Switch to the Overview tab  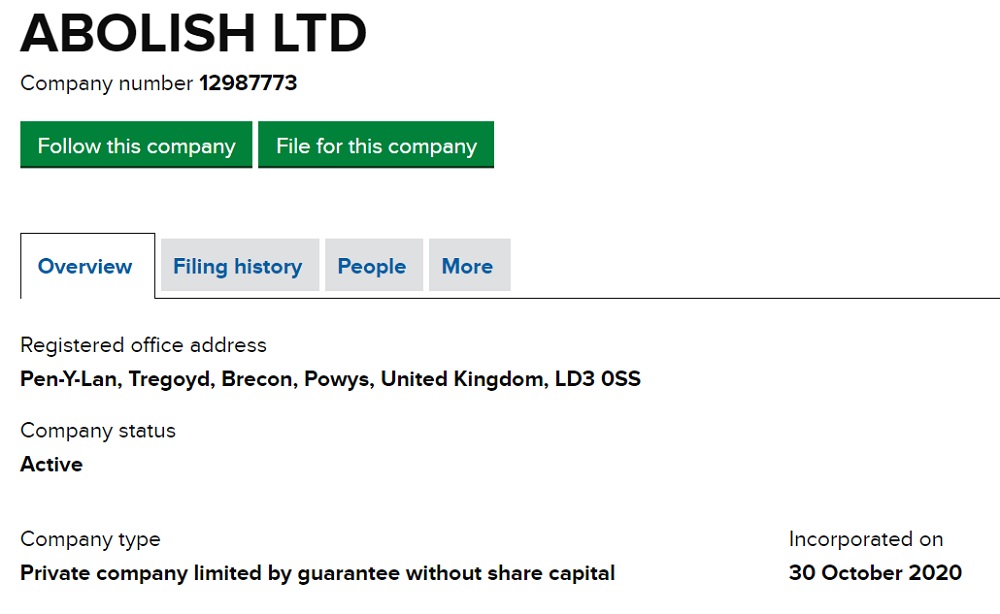pyautogui.click(x=85, y=266)
